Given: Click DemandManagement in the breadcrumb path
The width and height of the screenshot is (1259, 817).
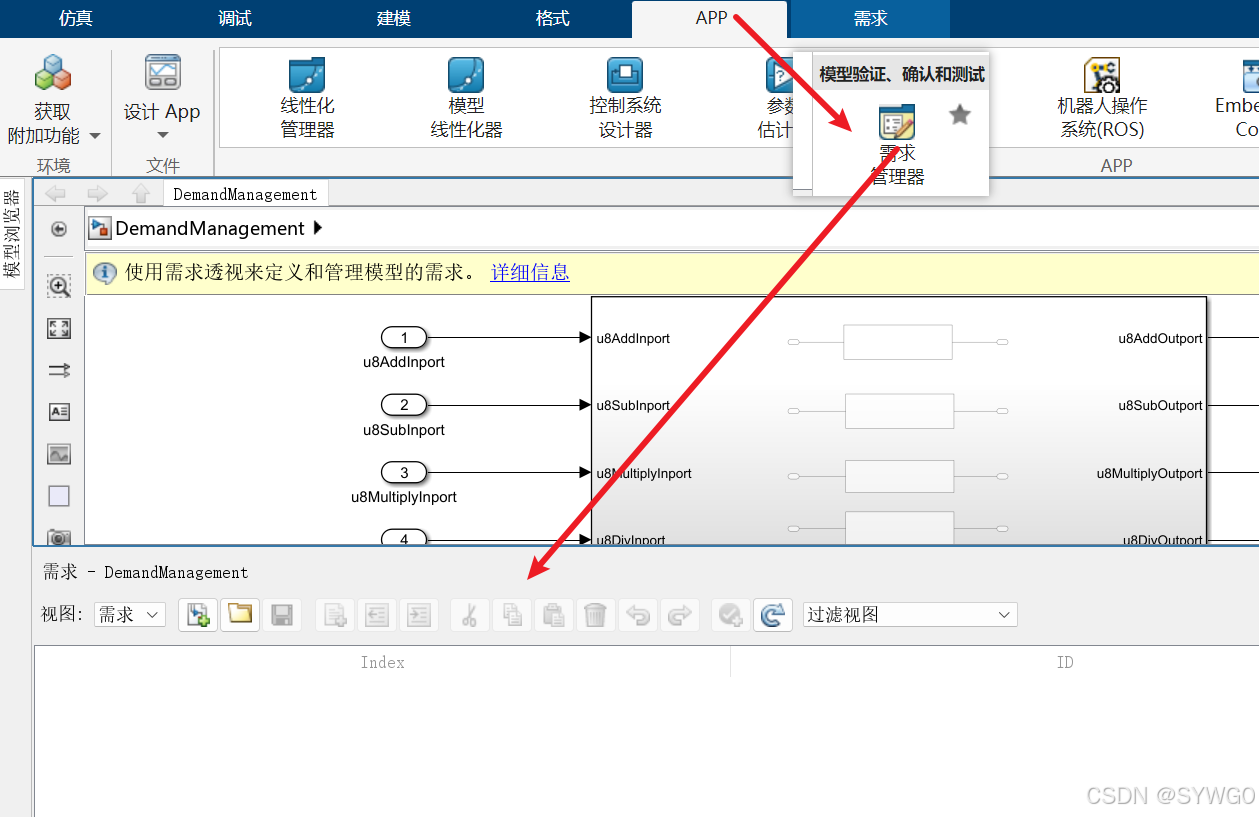Looking at the screenshot, I should [210, 228].
